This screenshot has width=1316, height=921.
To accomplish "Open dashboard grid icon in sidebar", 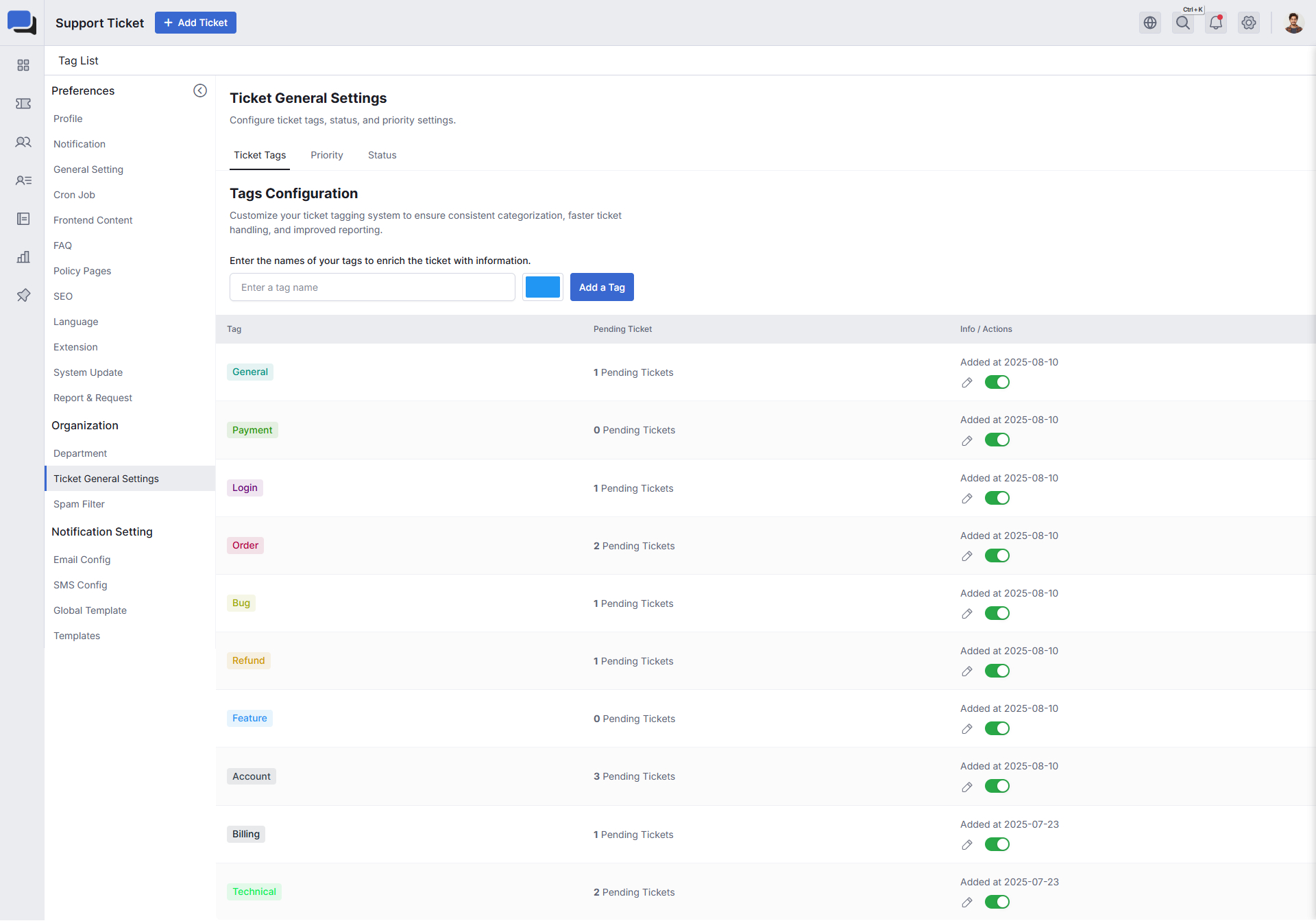I will pyautogui.click(x=23, y=65).
